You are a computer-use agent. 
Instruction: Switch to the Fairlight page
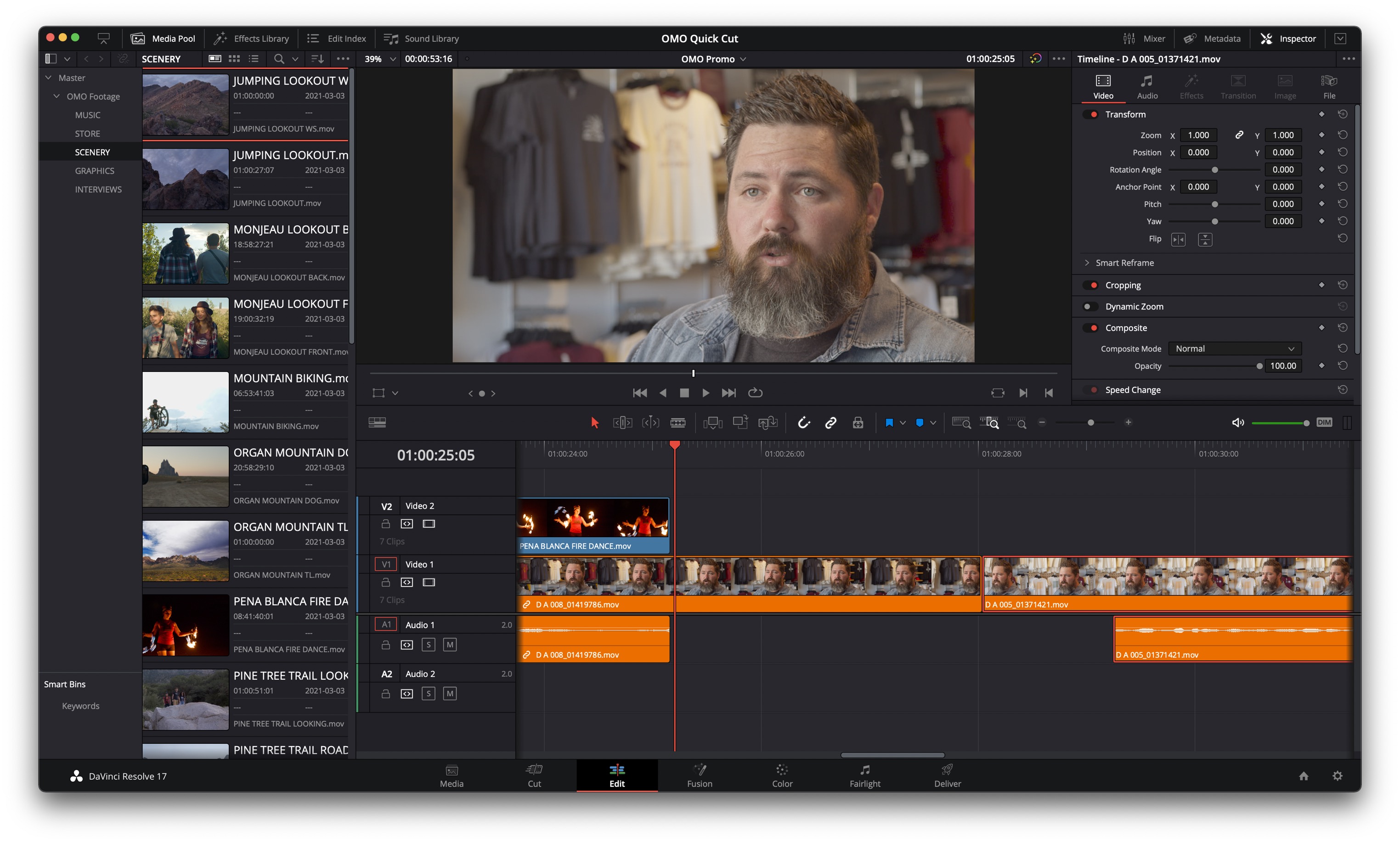pyautogui.click(x=865, y=776)
